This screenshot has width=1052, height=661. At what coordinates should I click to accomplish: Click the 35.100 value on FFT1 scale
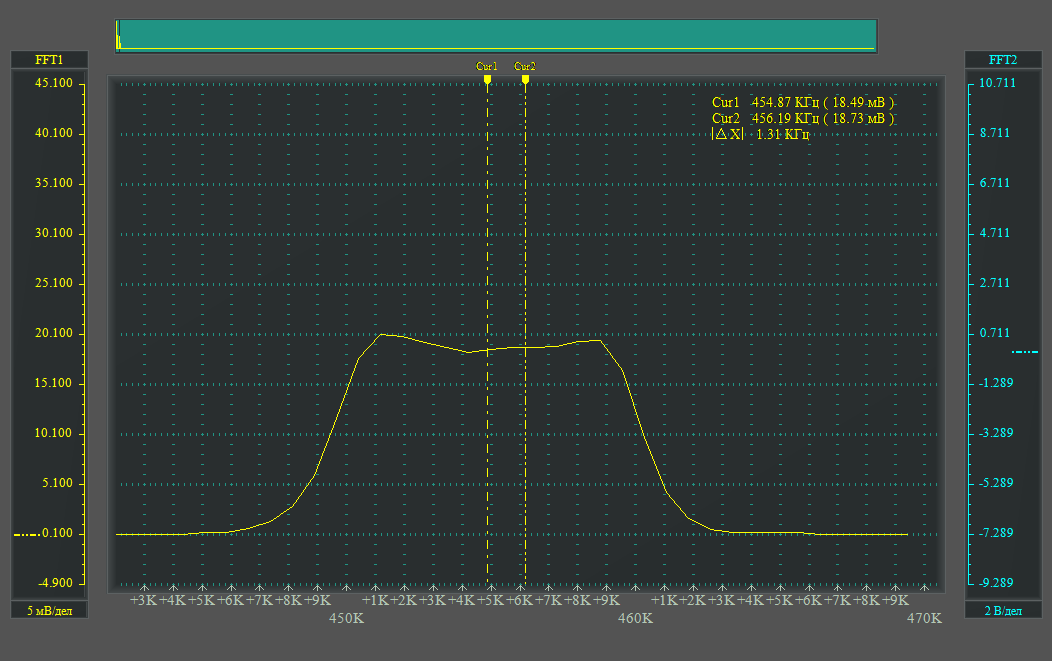tap(54, 183)
